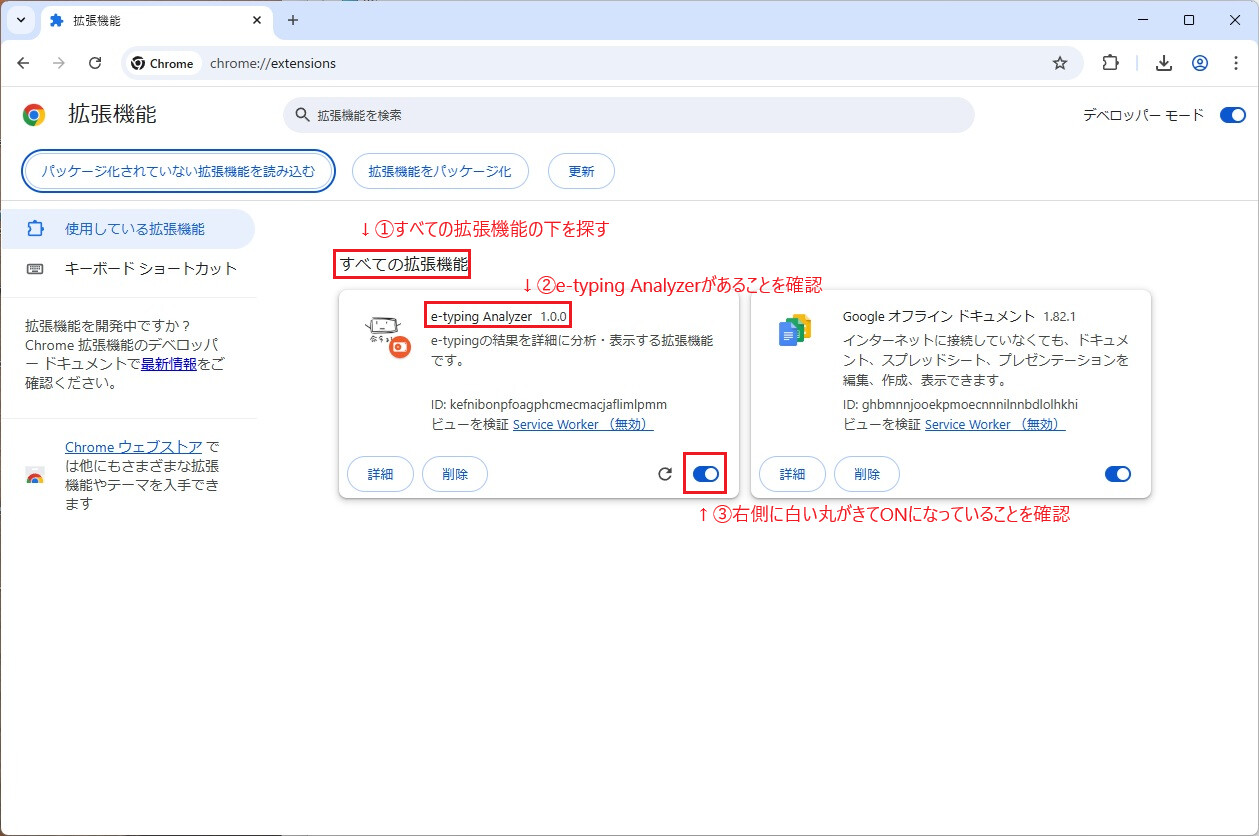This screenshot has width=1259, height=836.
Task: Click パッケージ化されていない拡張機能を読み込む button
Action: click(x=178, y=171)
